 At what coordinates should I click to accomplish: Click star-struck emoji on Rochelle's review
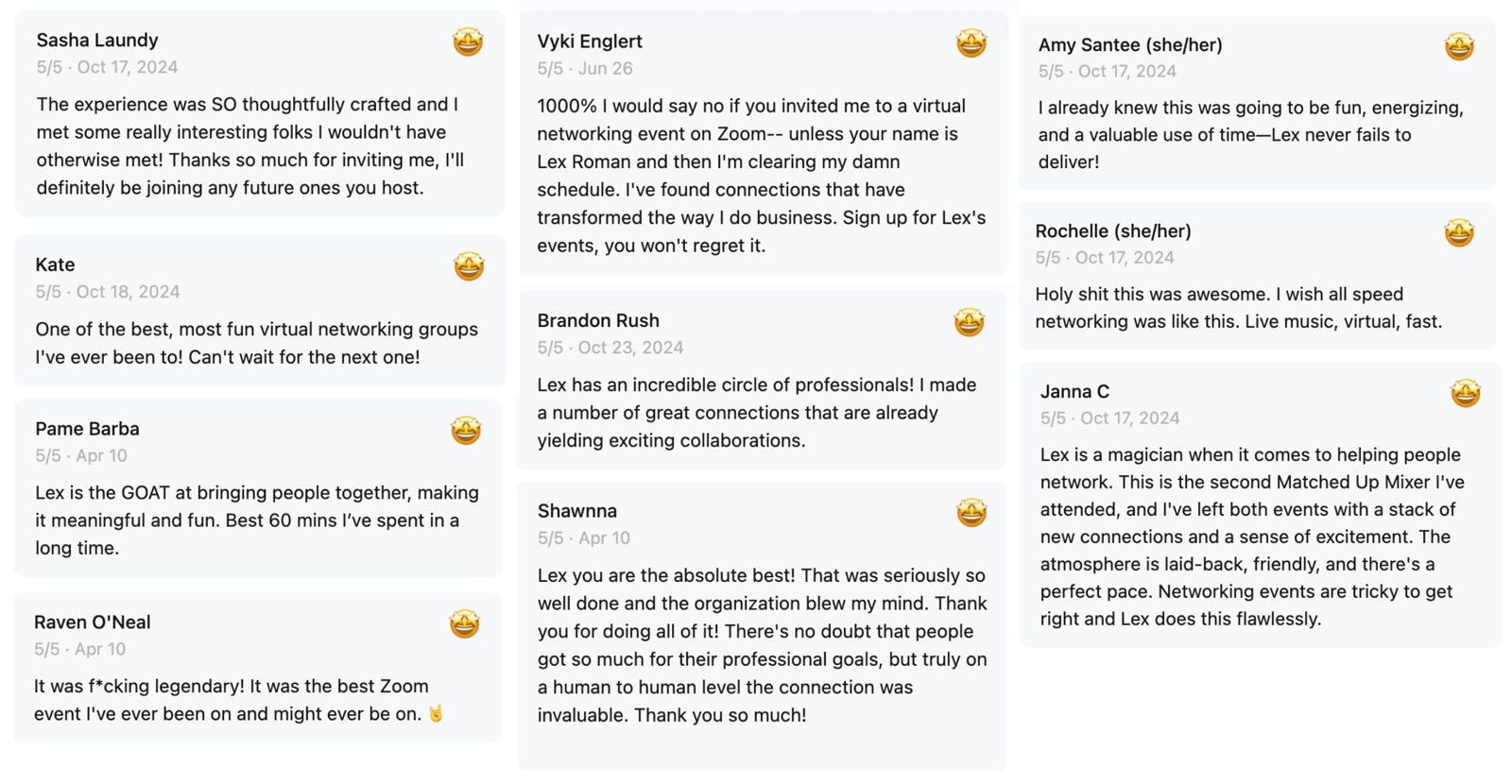click(x=1459, y=232)
